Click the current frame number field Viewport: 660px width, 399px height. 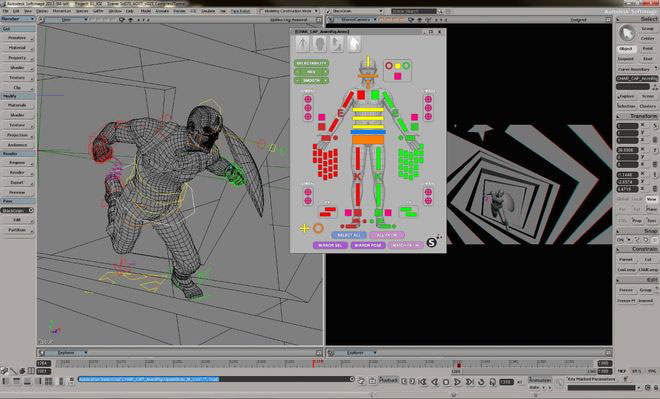[506, 382]
